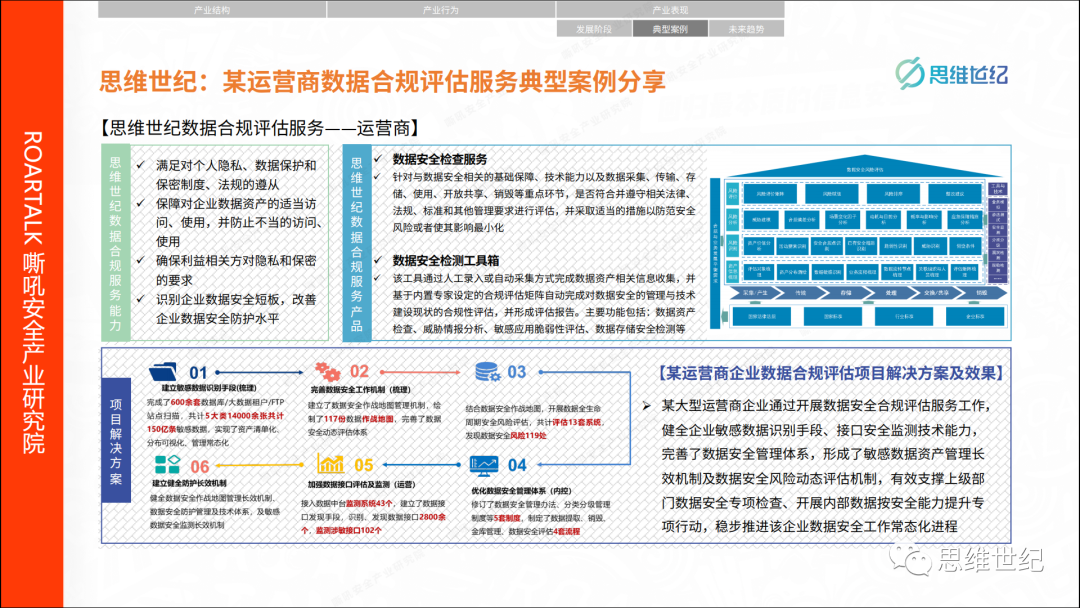
Task: Click the red text 风险119处
Action: click(528, 435)
